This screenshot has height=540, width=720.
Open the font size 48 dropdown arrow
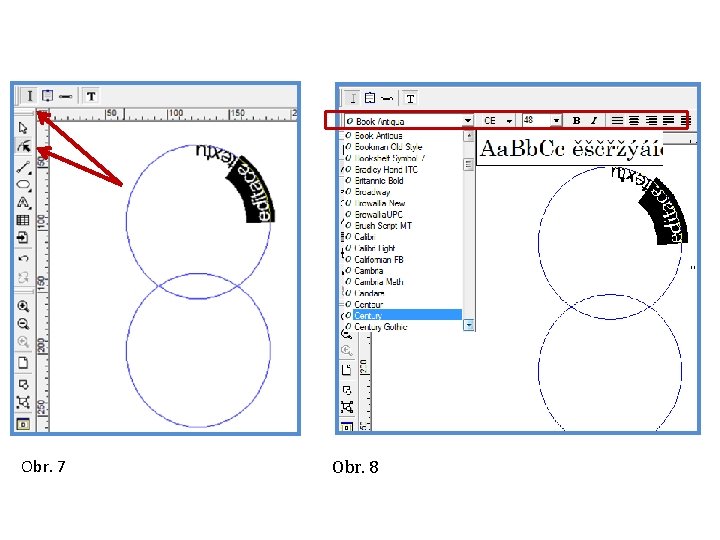pyautogui.click(x=556, y=120)
